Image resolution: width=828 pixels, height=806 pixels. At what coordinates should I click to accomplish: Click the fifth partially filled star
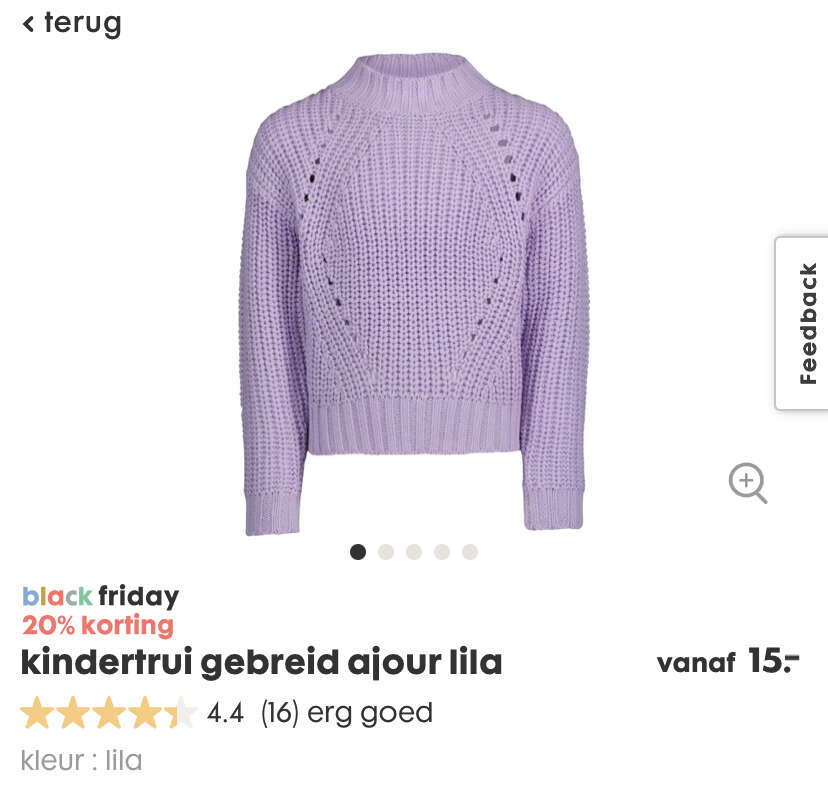(181, 713)
